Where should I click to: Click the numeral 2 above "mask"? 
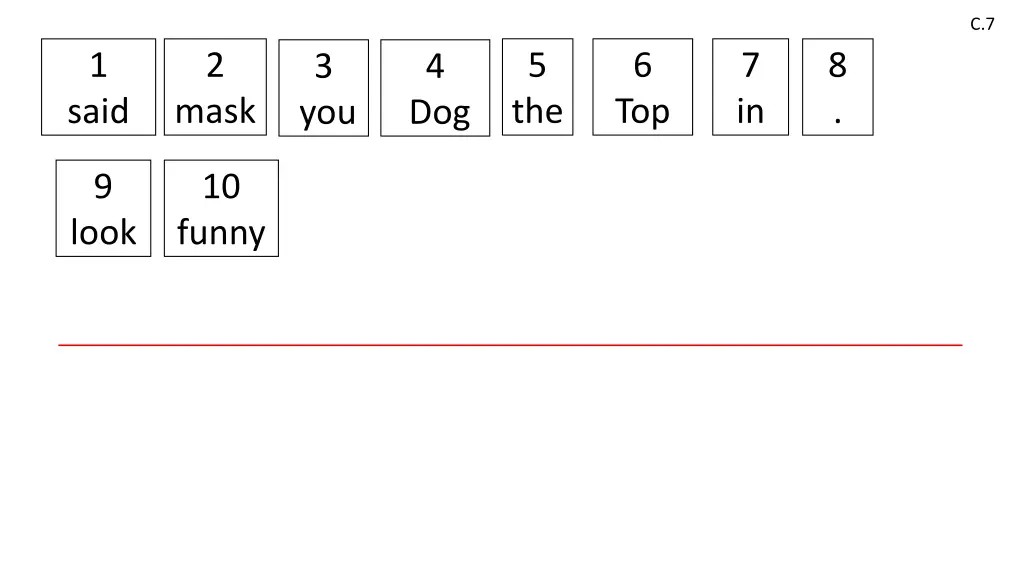coord(215,66)
